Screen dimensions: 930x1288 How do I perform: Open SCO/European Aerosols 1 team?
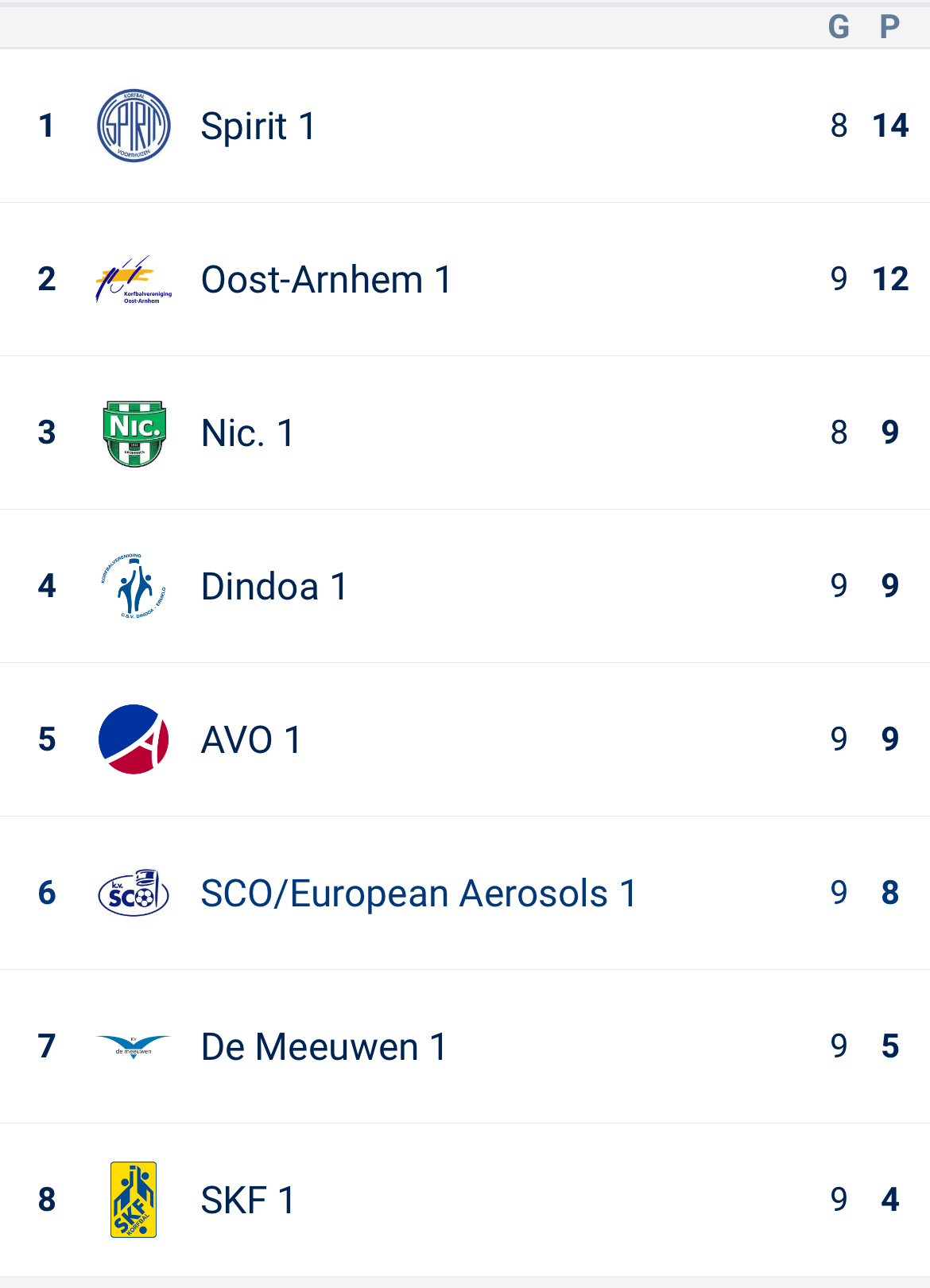click(418, 894)
